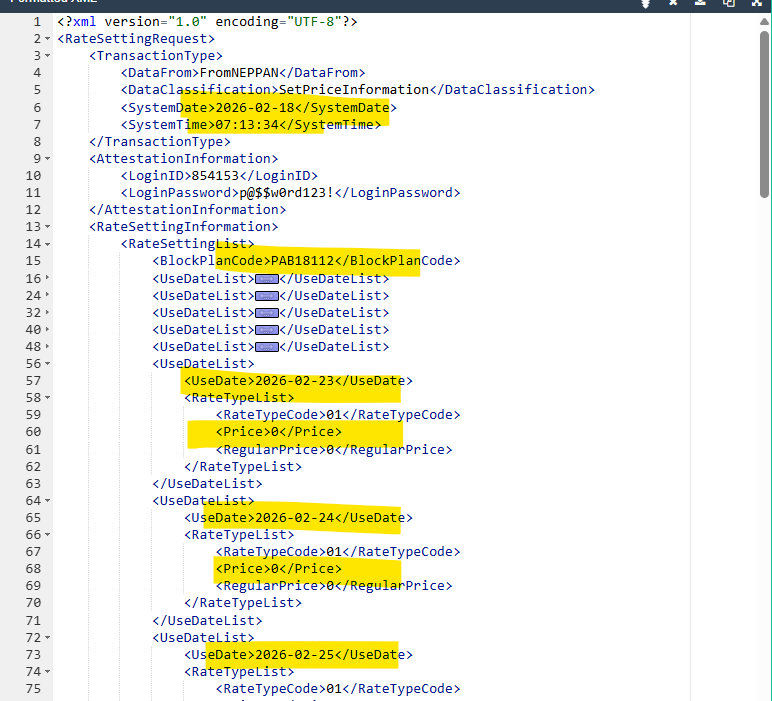Click UseDate 2026-02-25 on line 73
Viewport: 772px width, 701px height.
point(298,655)
